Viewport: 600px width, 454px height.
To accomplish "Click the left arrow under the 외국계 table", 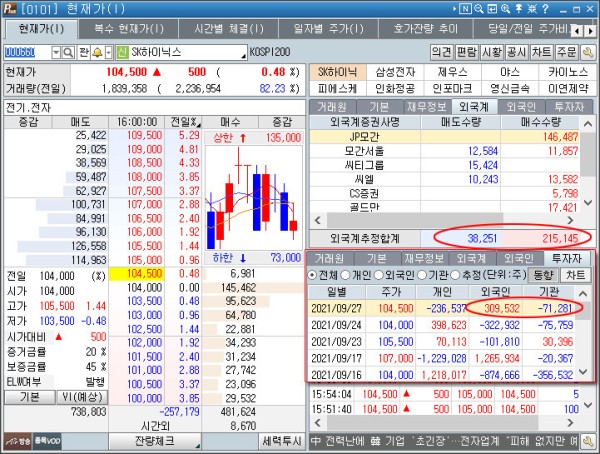I will pos(318,220).
